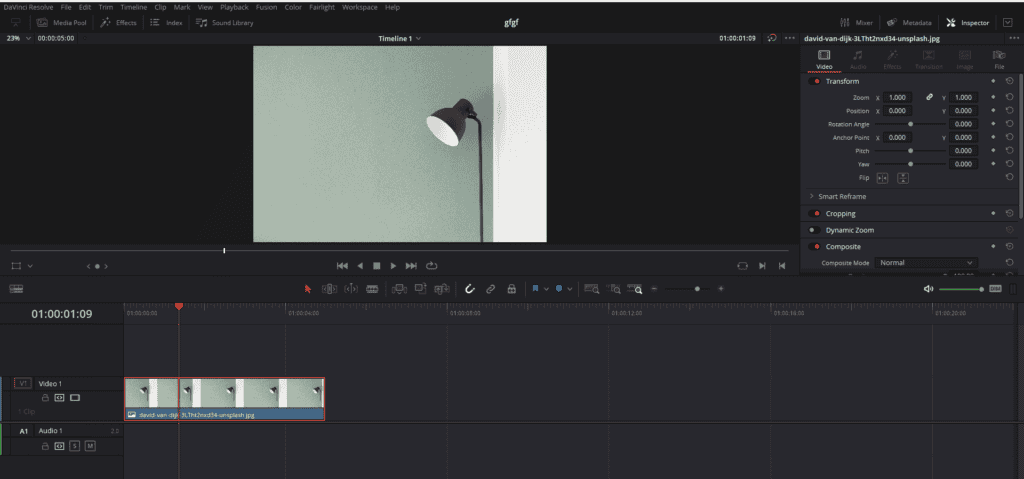
Task: Activate the Blade Edit Mode tool
Action: [x=372, y=289]
